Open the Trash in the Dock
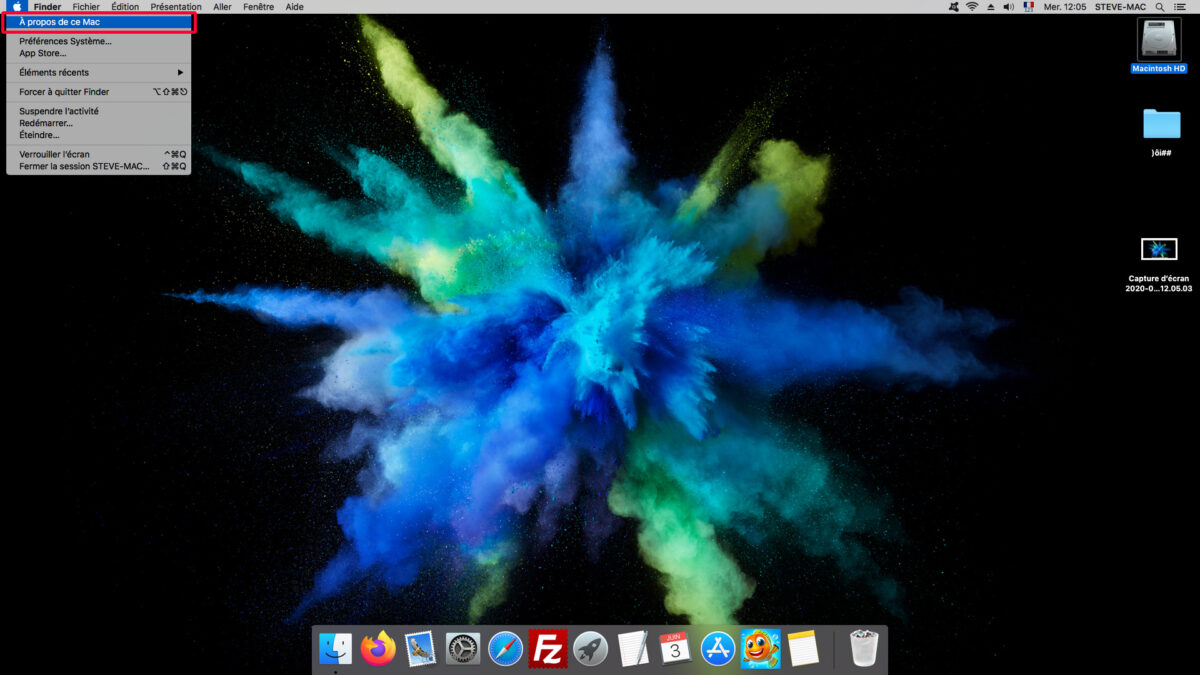The image size is (1200, 675). pyautogui.click(x=863, y=649)
